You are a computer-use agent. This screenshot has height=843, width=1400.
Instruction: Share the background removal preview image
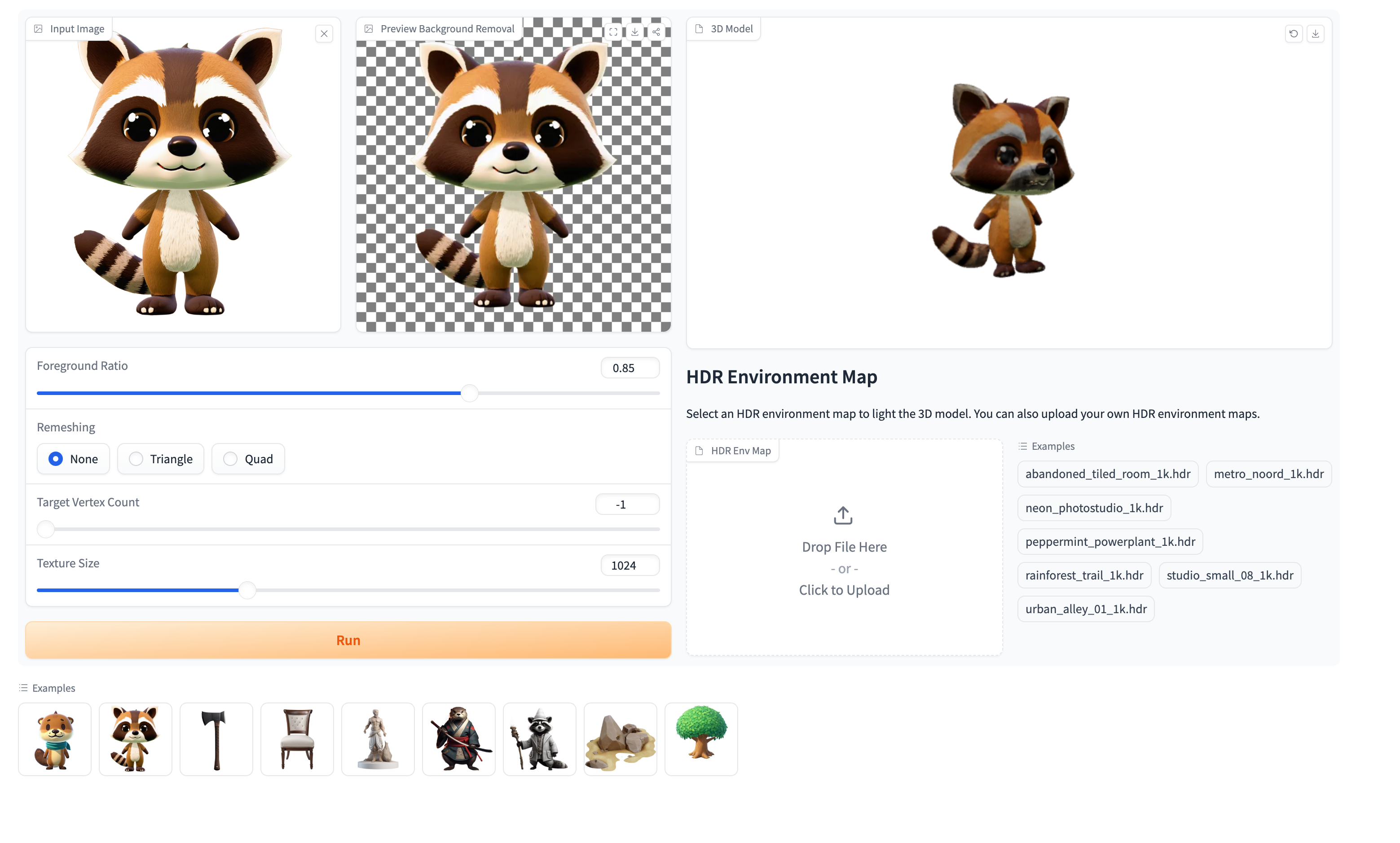pos(656,32)
